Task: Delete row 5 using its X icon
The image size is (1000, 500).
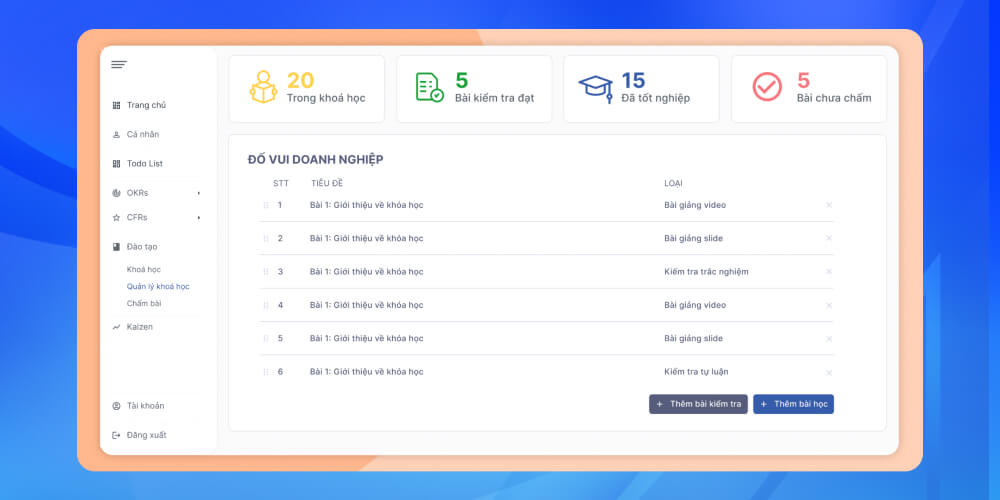Action: click(x=829, y=339)
